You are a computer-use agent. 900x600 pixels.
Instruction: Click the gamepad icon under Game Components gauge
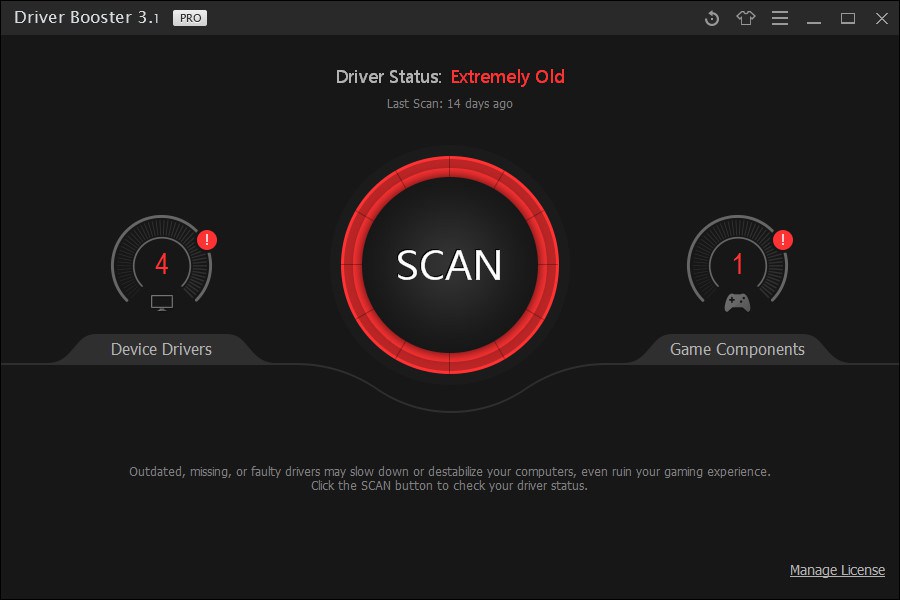[x=738, y=302]
